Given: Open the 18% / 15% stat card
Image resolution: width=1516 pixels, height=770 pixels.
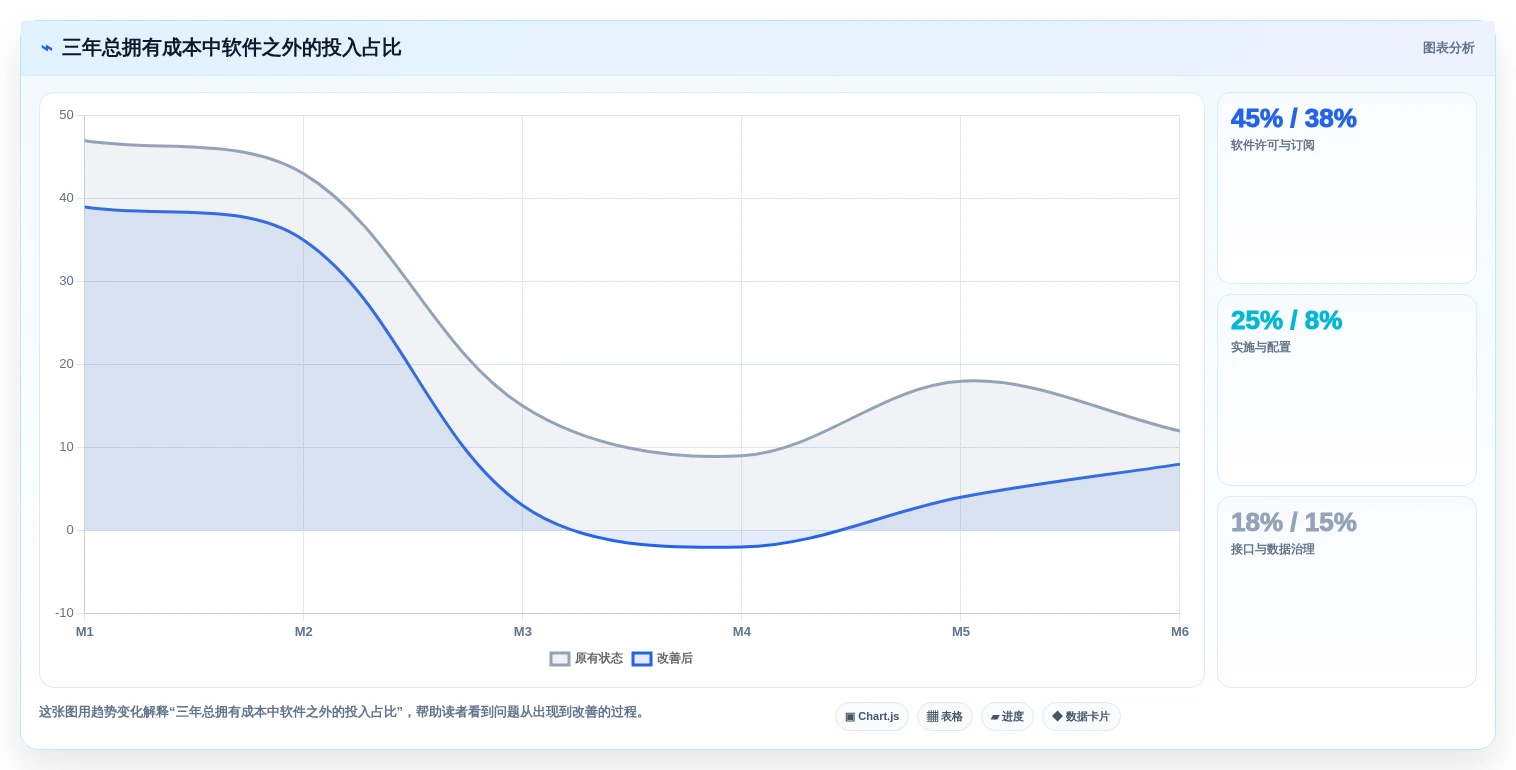Looking at the screenshot, I should click(1346, 592).
